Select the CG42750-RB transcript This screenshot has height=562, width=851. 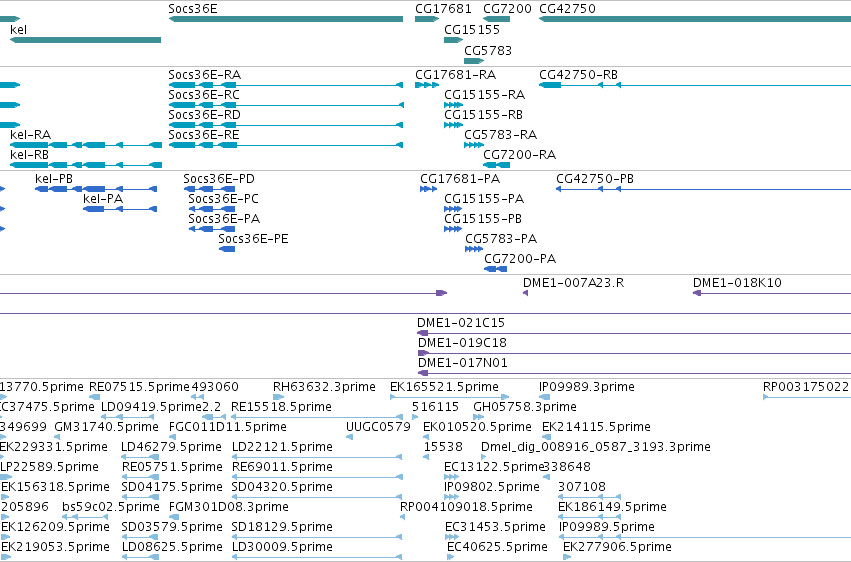click(x=695, y=85)
